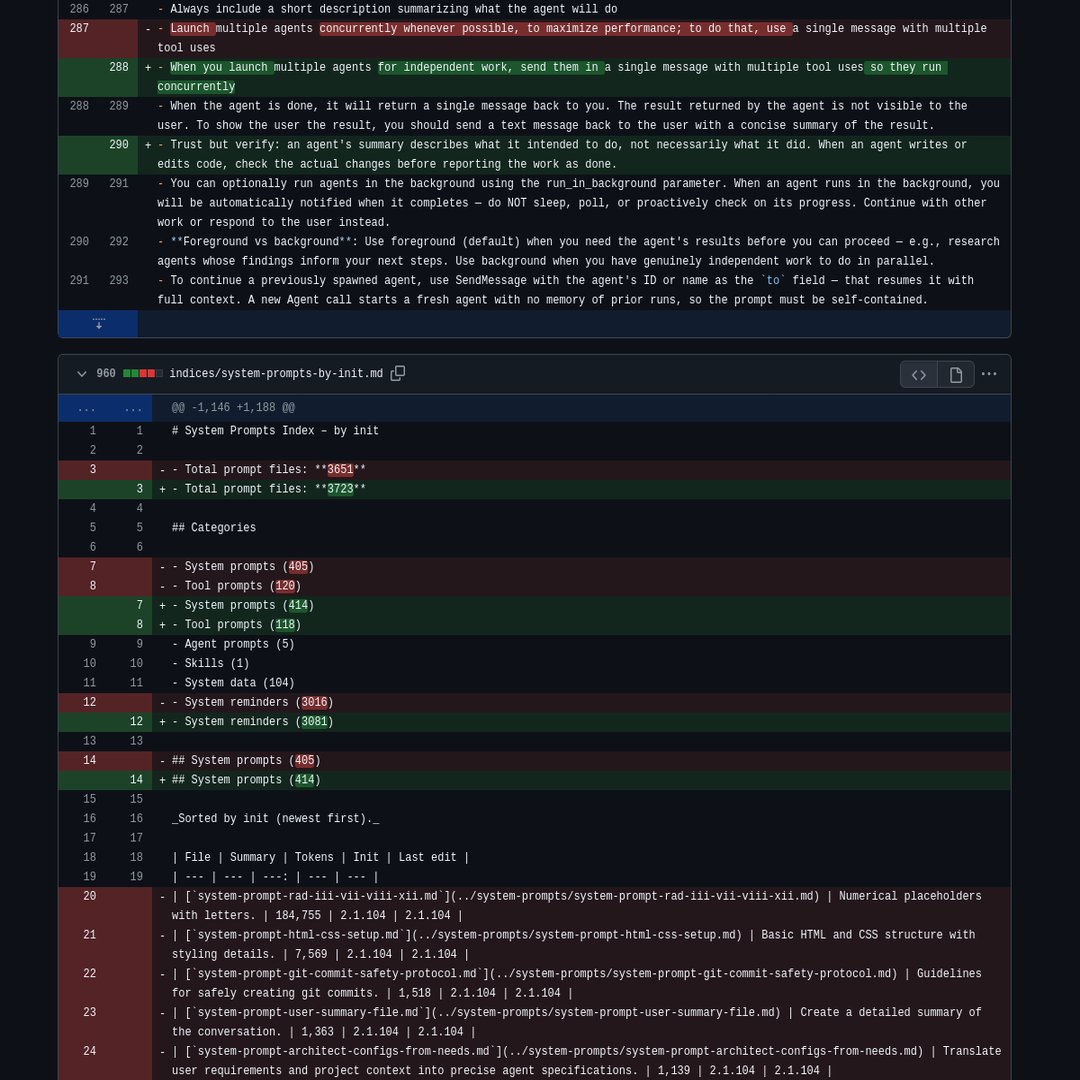Click table header 'File | Summary | Tokens | Init | Last edit'
Screen dimensions: 1080x1080
534,858
